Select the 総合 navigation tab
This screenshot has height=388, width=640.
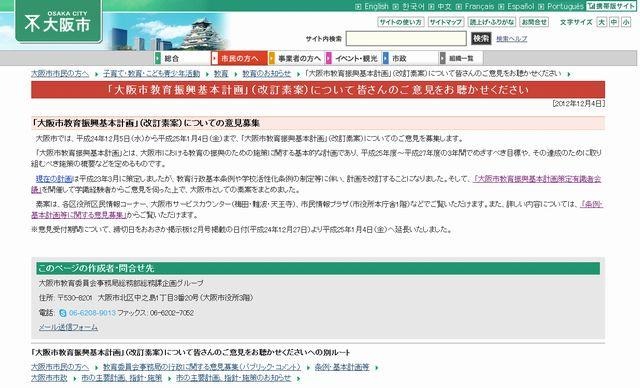point(182,58)
